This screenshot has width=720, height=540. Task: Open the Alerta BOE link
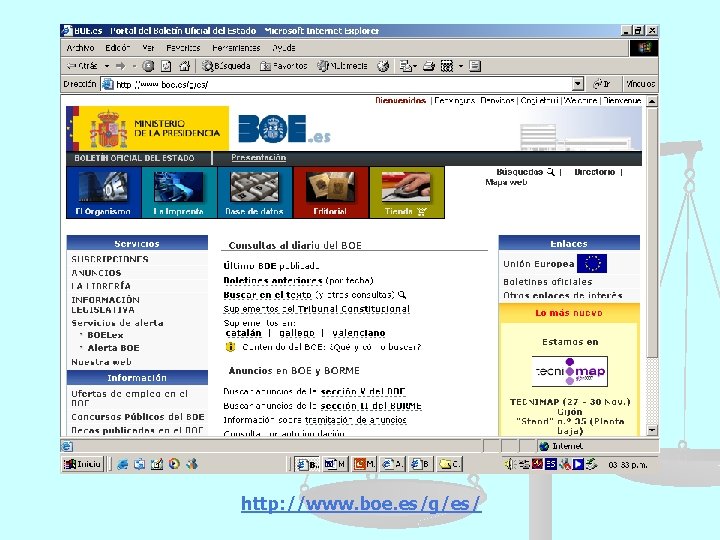[113, 348]
